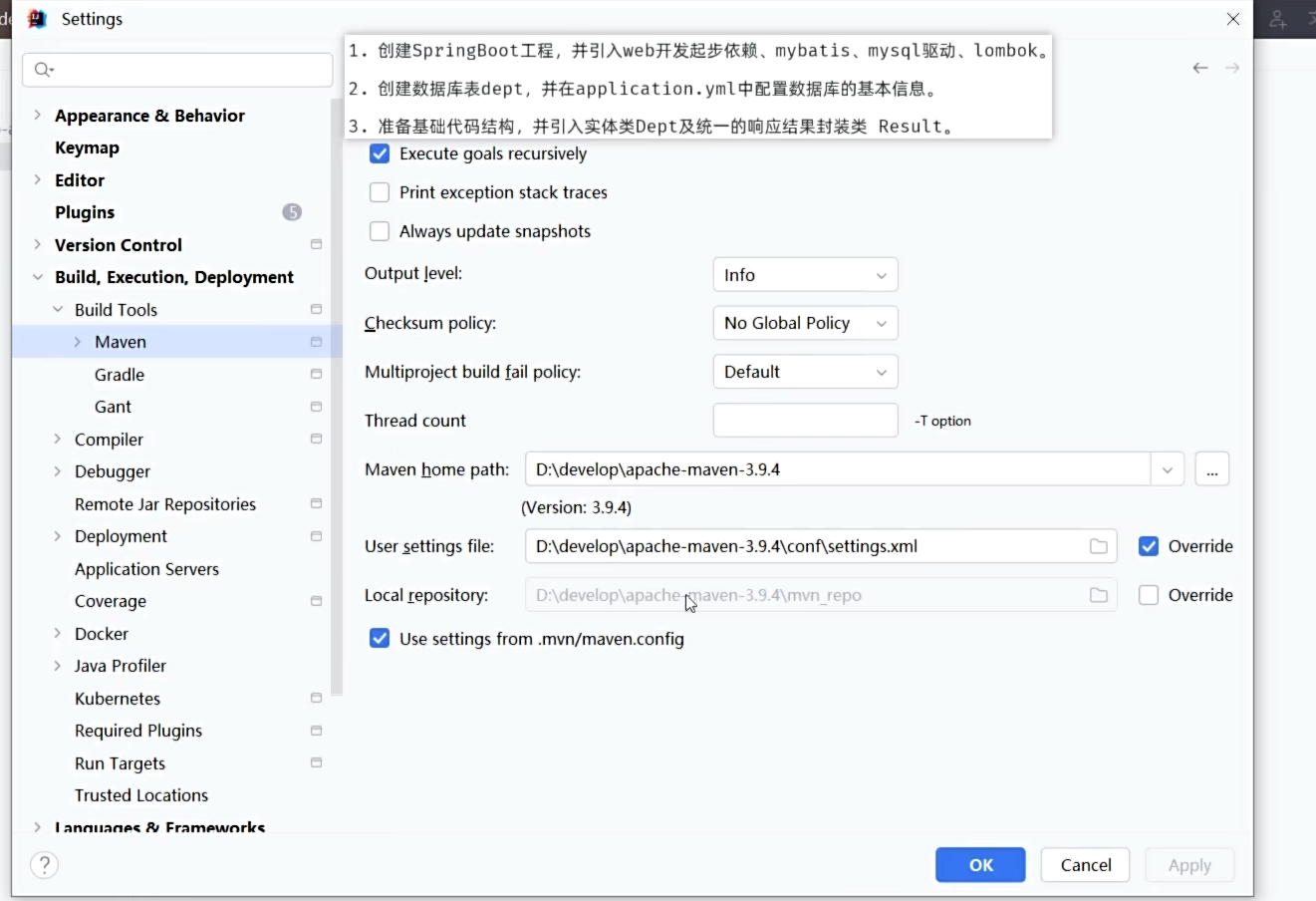
Task: Click the disabled Apply button
Action: tap(1189, 865)
